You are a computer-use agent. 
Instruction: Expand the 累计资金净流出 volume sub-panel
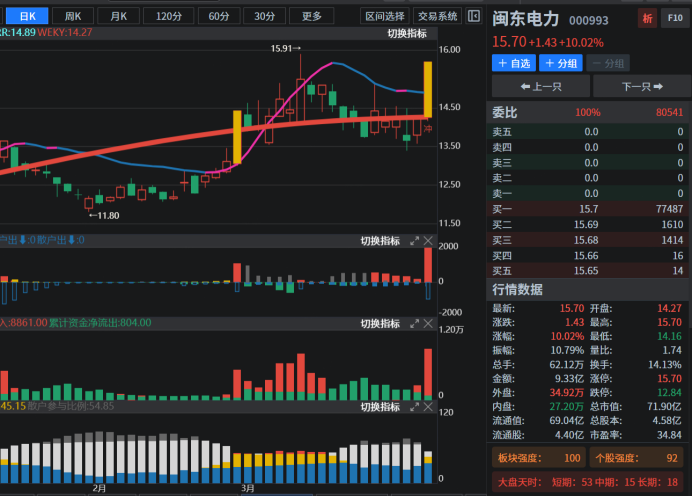[x=414, y=324]
